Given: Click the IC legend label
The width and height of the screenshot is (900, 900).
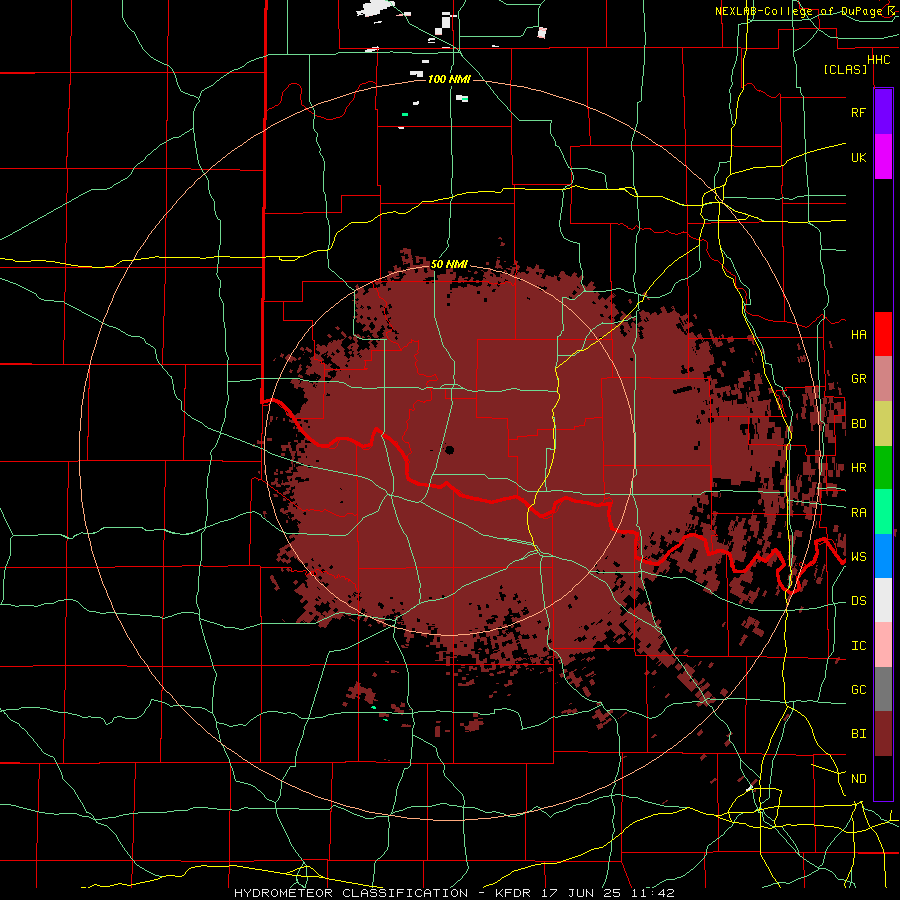Looking at the screenshot, I should (x=858, y=645).
